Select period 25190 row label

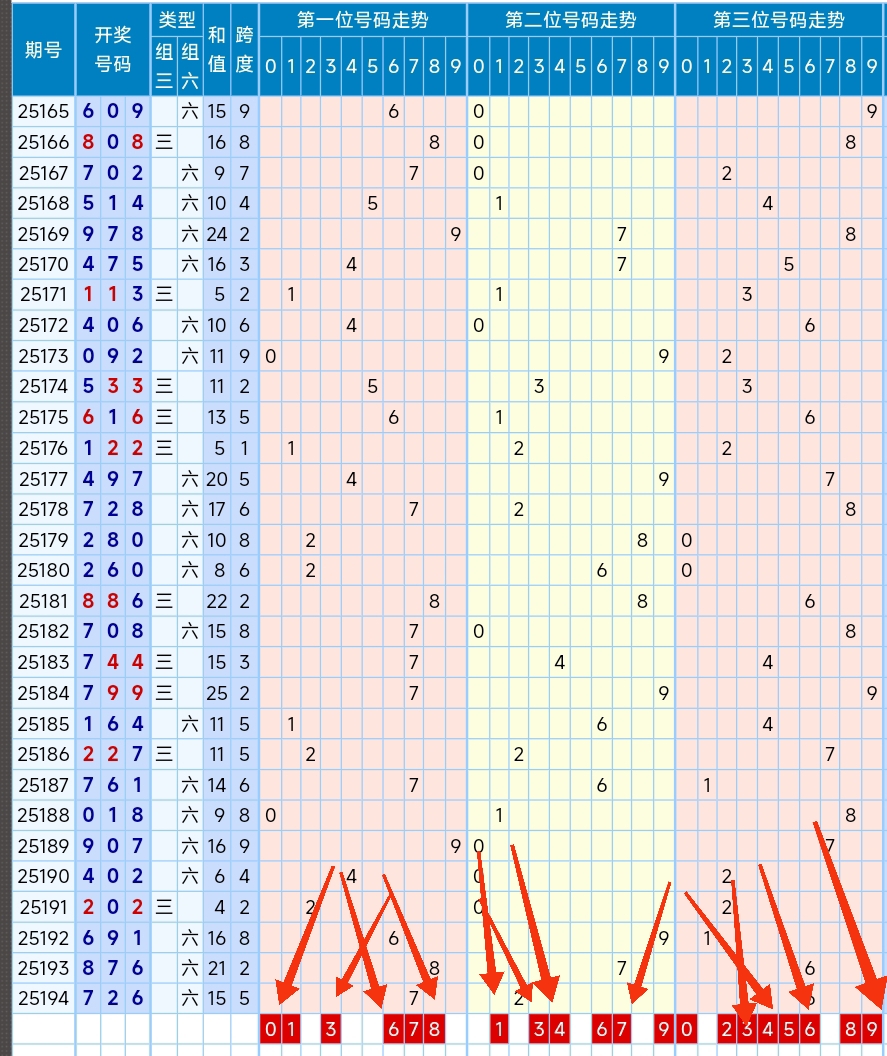click(x=43, y=876)
